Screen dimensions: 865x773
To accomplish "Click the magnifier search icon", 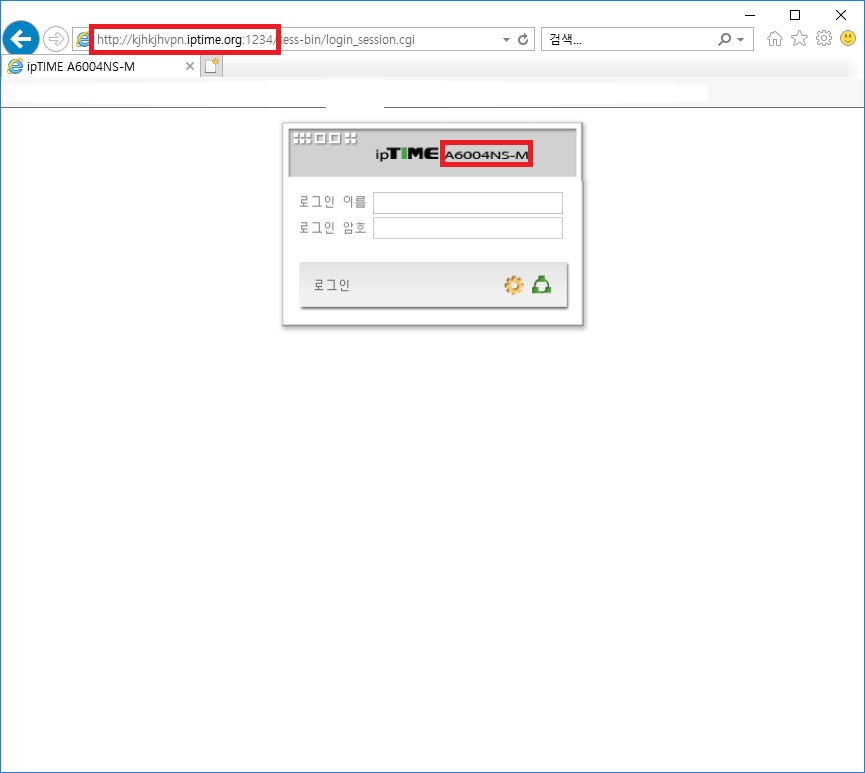I will point(724,39).
